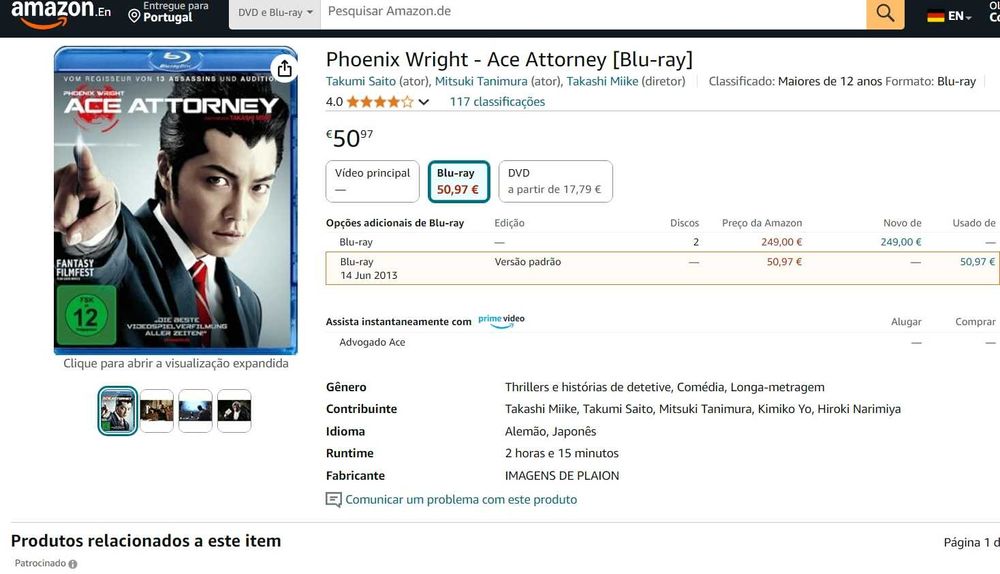The image size is (1000, 574).
Task: Open the 117 classificações reviews link
Action: coord(497,102)
